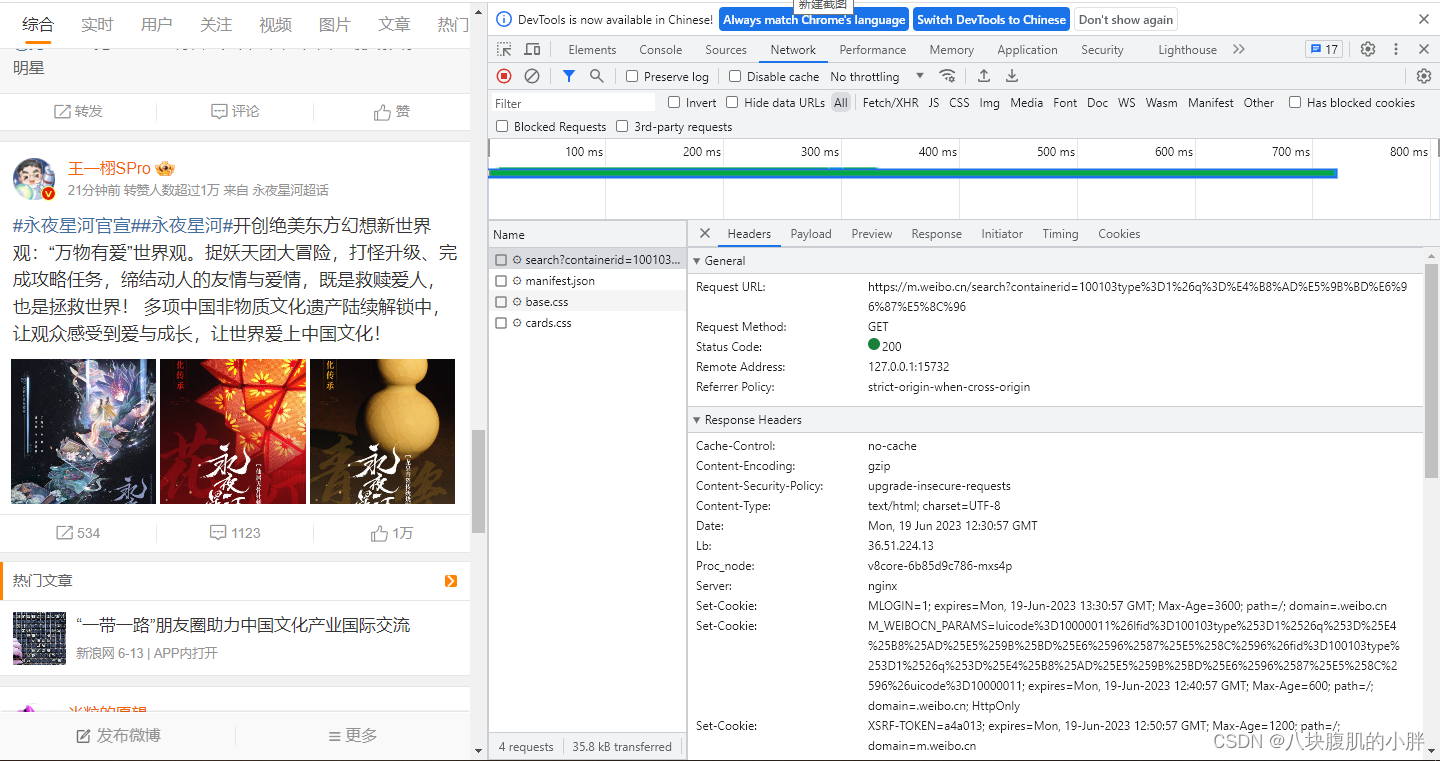Click the Weibo page vertical scrollbar
The width and height of the screenshot is (1440, 761).
tap(478, 480)
